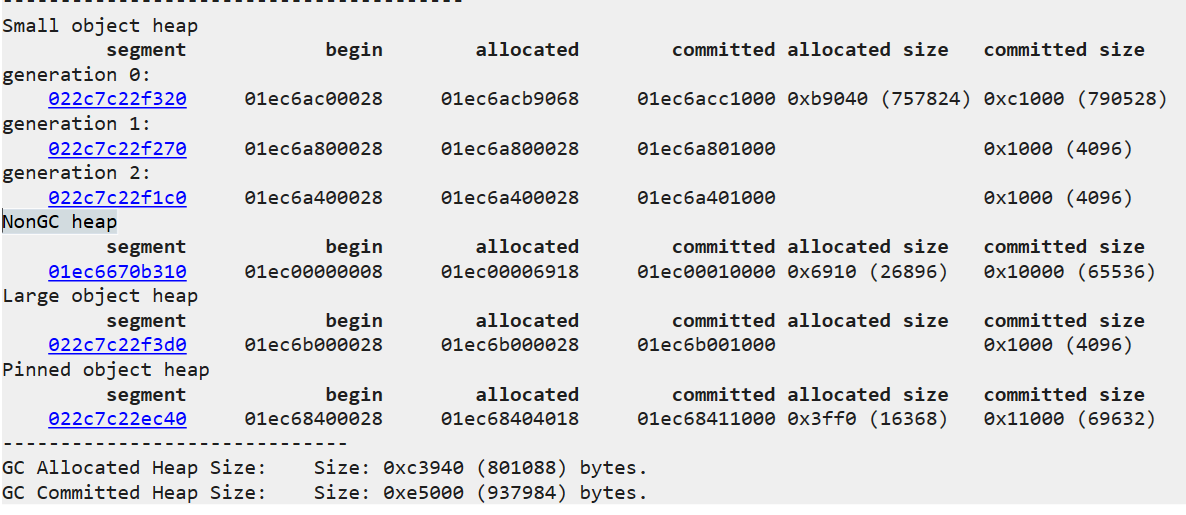Click the GC Committed Heap Size line
The width and height of the screenshot is (1186, 515).
(x=325, y=493)
